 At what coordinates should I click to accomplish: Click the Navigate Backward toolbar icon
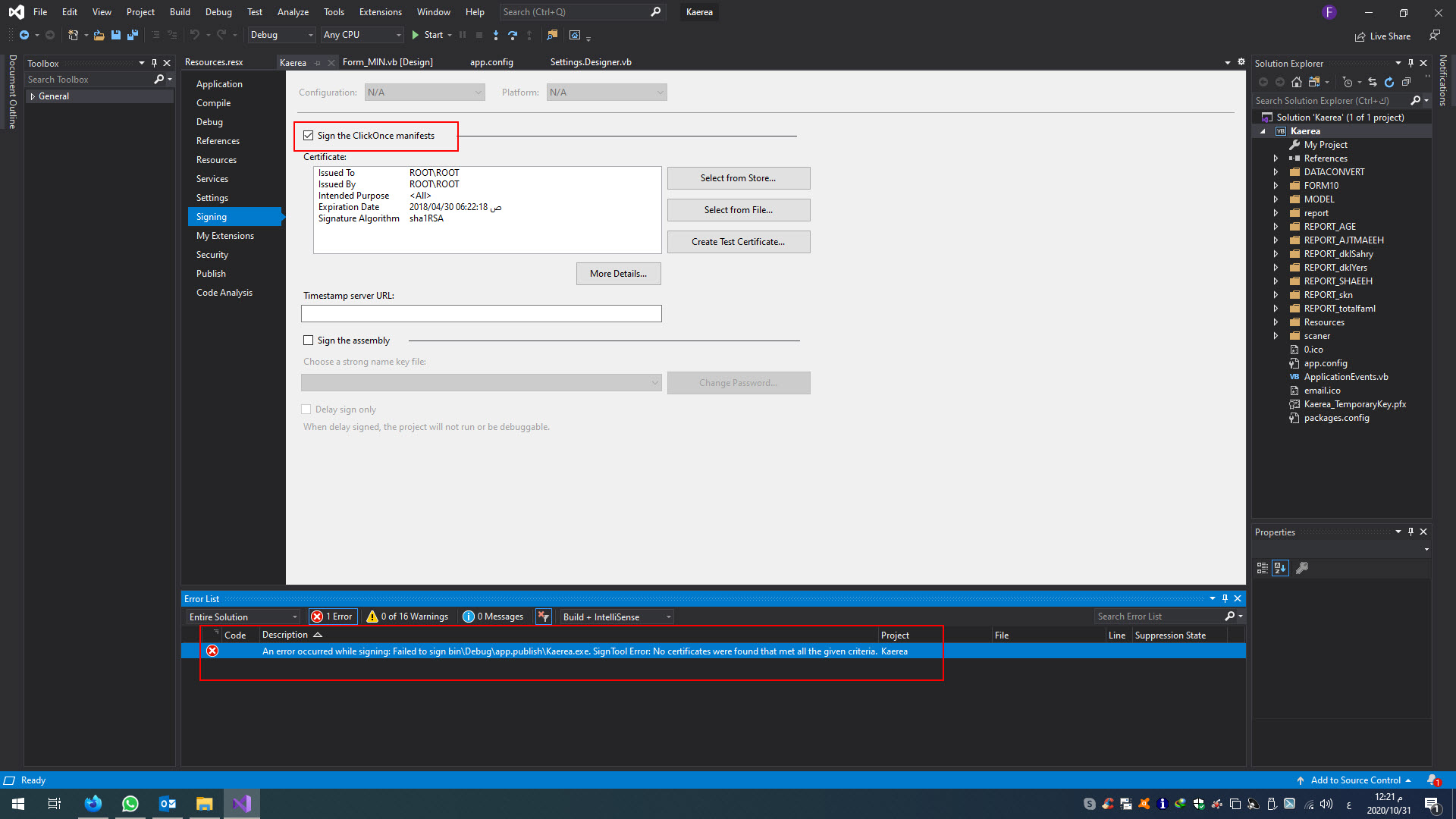pos(24,35)
